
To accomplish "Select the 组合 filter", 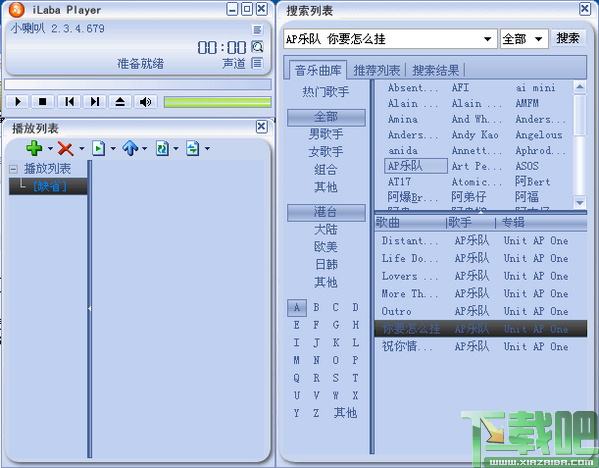I will coord(326,169).
